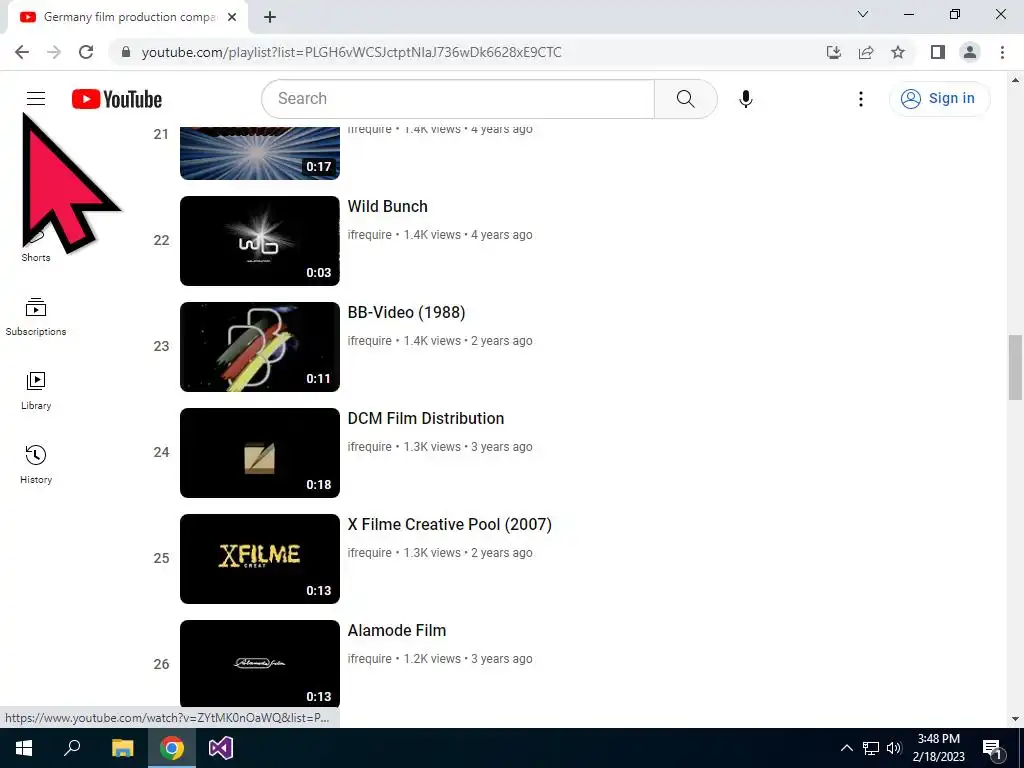
Task: Click the scrollbar down arrow
Action: pyautogui.click(x=1015, y=719)
